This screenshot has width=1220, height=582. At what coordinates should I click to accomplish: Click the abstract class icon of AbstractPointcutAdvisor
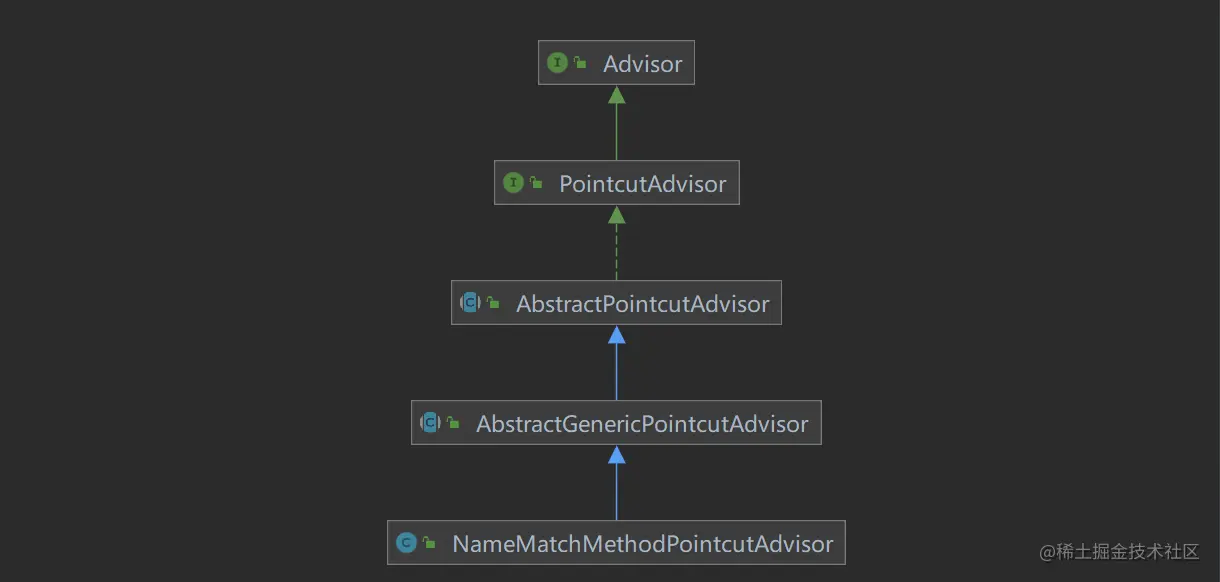coord(470,303)
